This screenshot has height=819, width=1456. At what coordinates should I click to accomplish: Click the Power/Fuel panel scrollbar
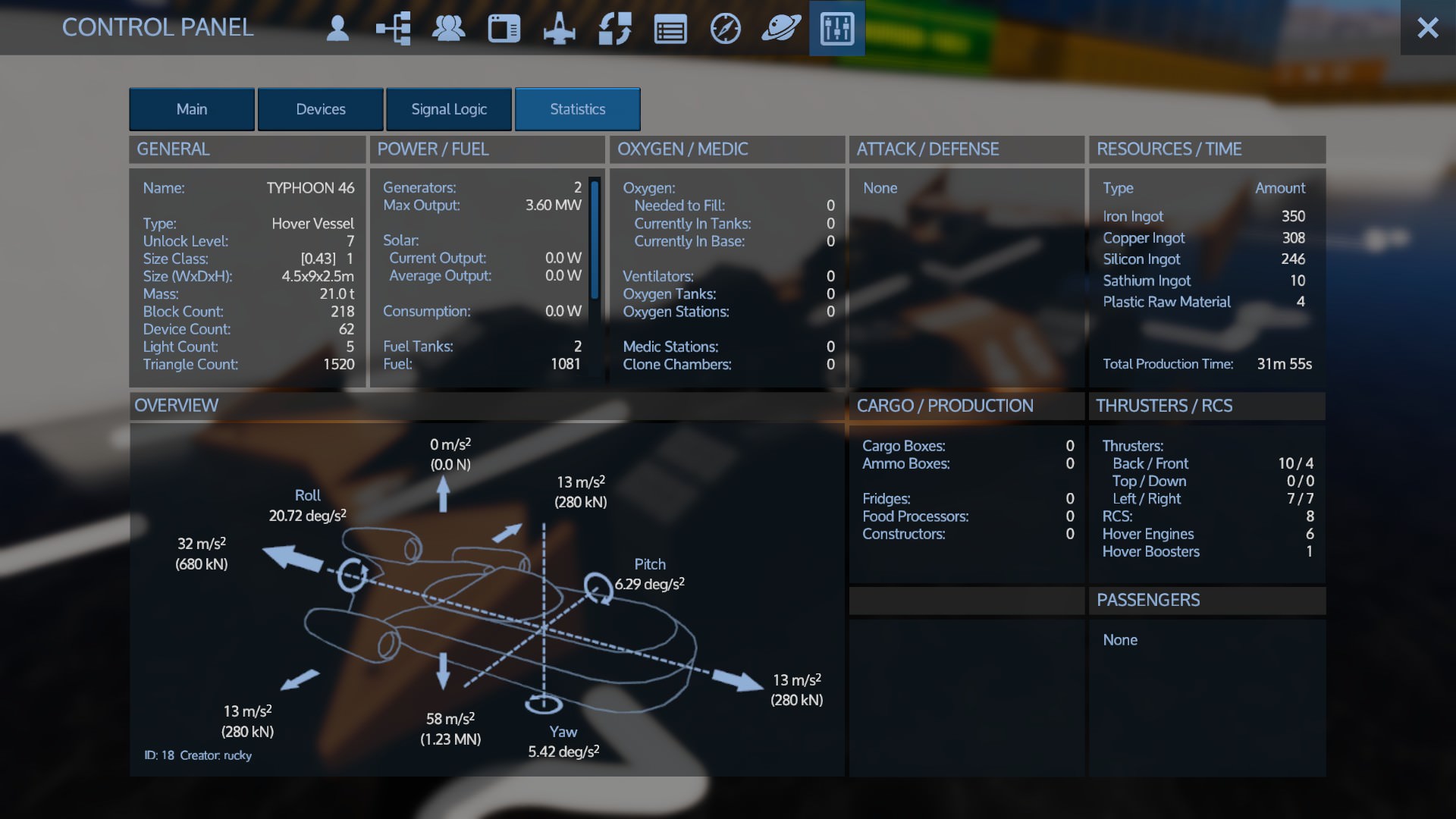pos(595,240)
